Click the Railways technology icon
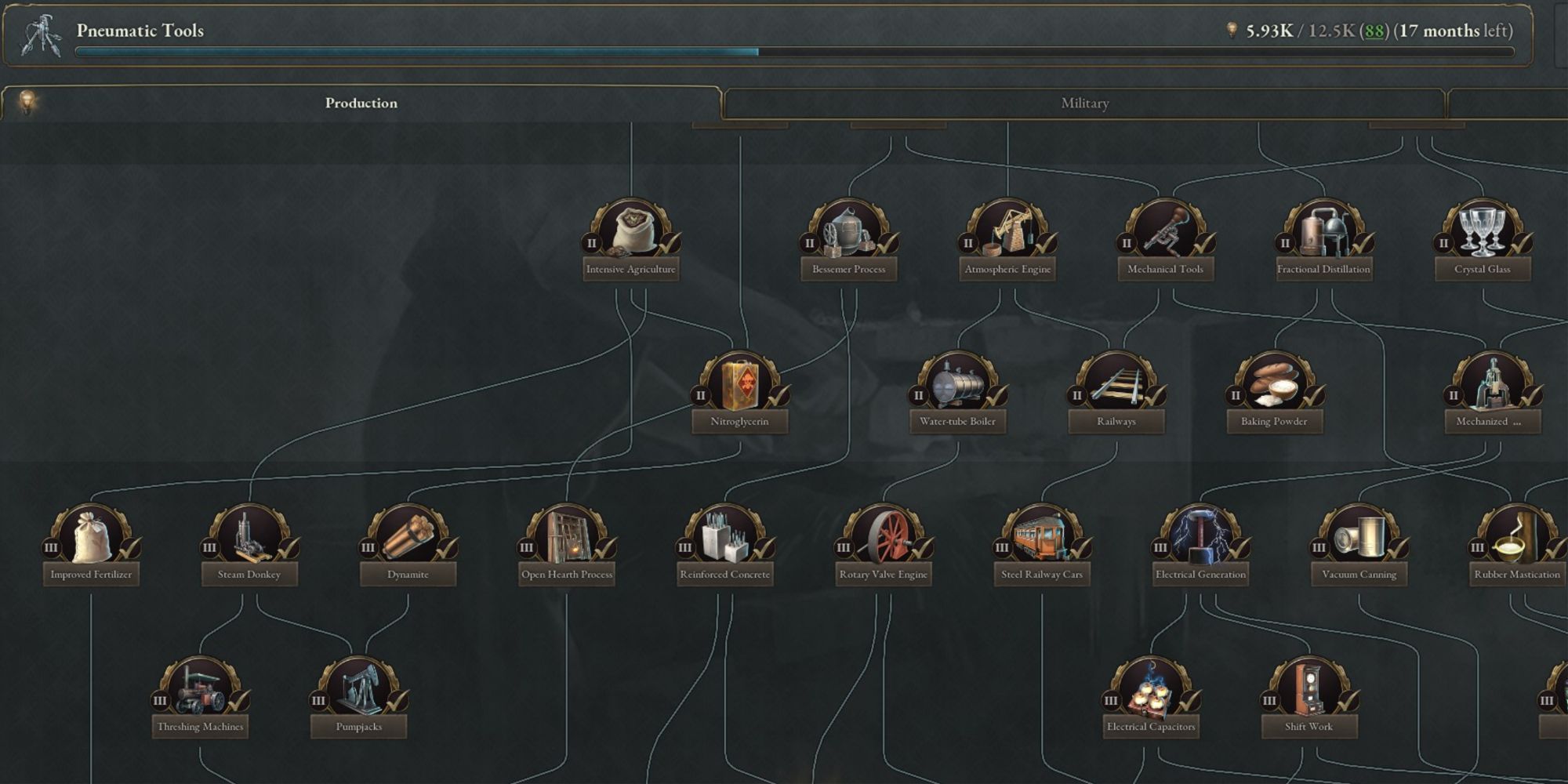Screen dimensions: 1568x784 1116,381
